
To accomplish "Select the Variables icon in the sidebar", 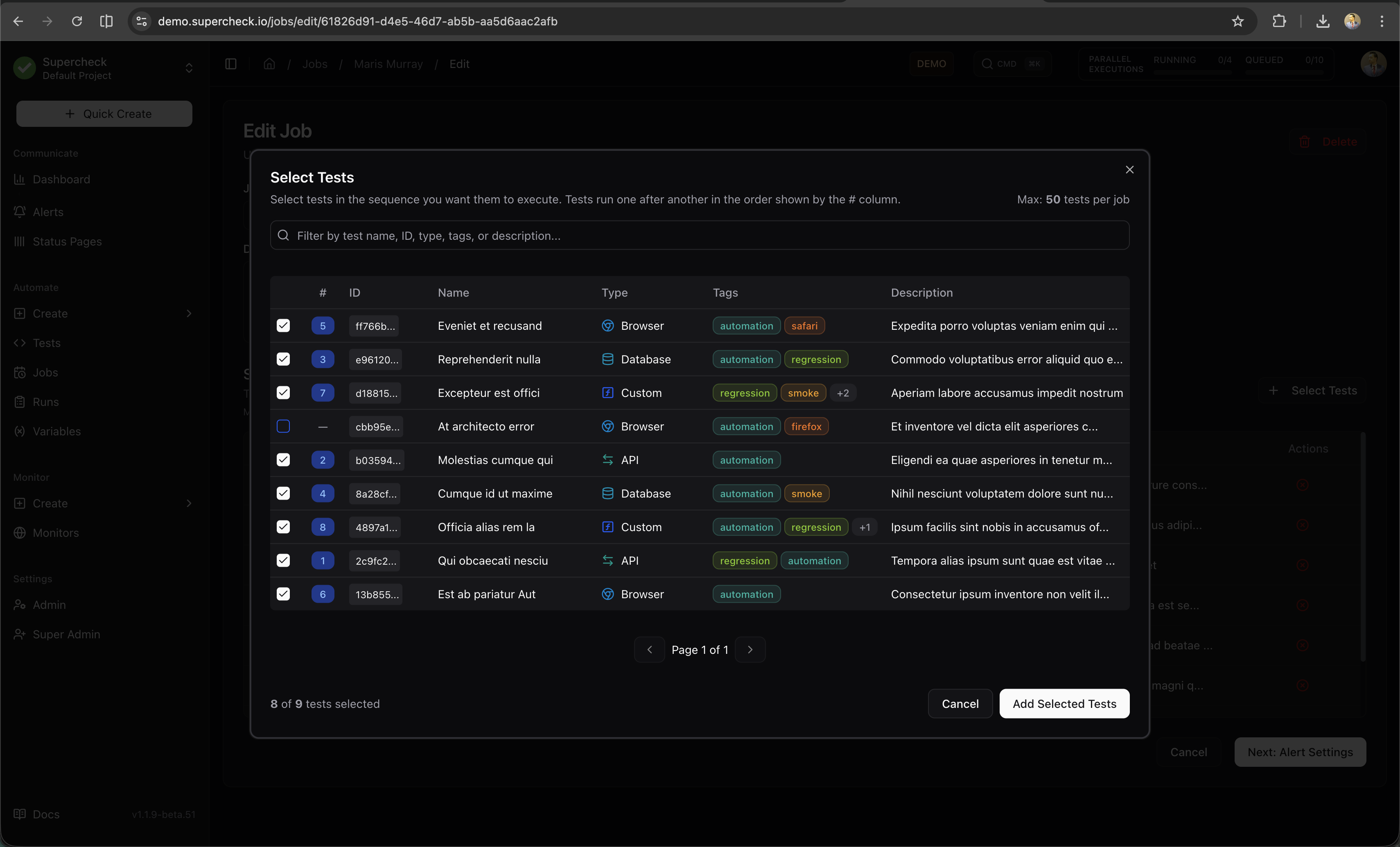I will click(x=20, y=431).
